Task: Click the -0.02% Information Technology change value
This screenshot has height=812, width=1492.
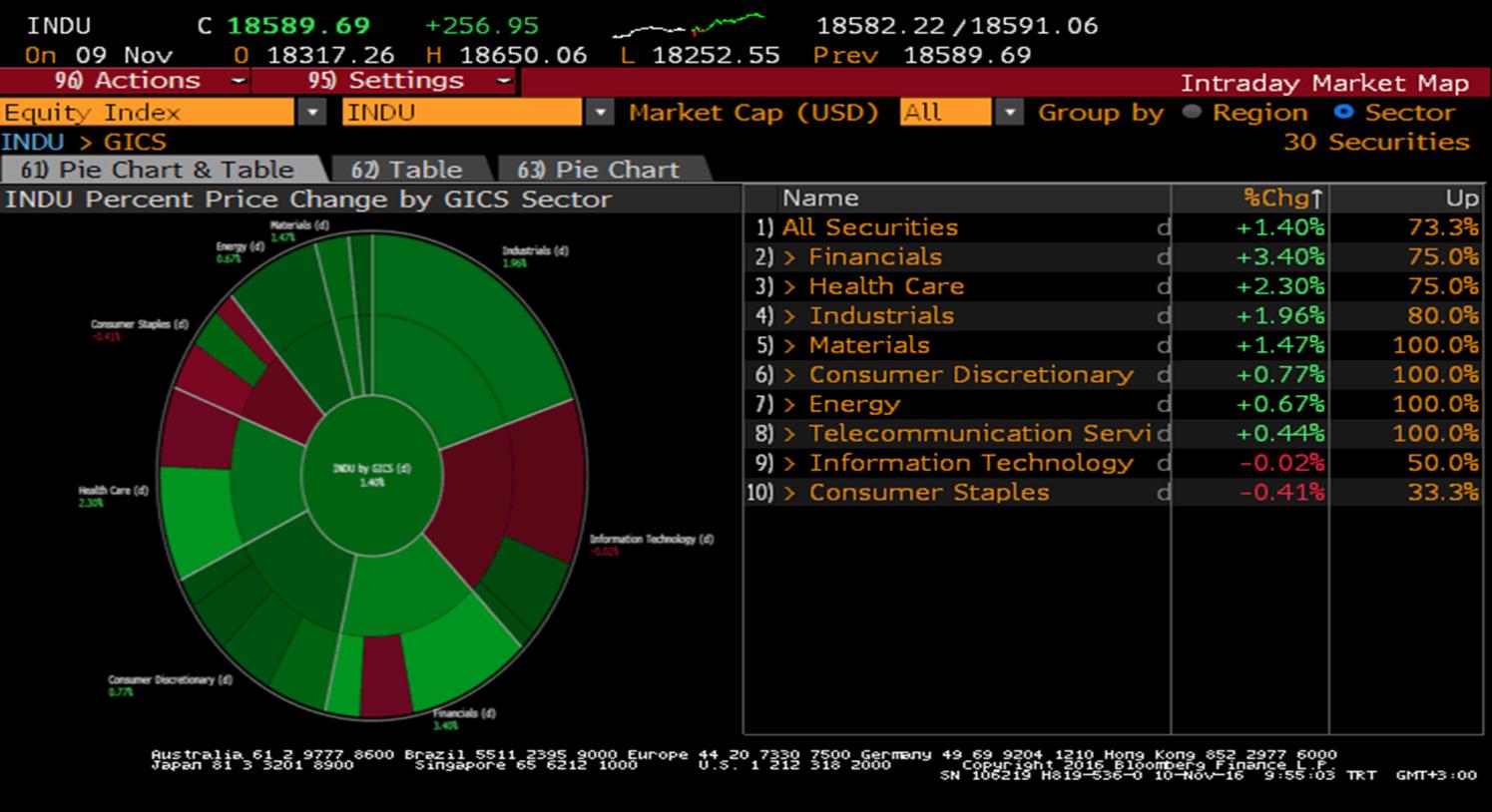Action: click(x=1282, y=463)
